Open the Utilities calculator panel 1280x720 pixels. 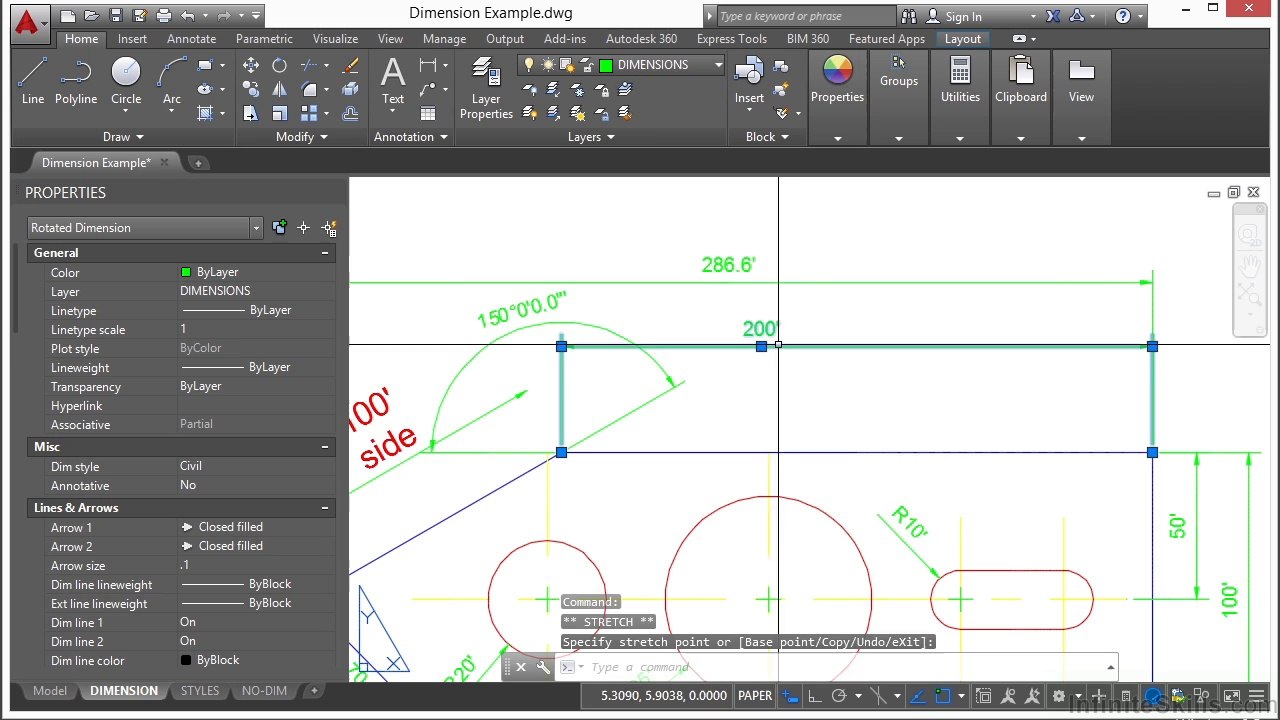point(960,80)
